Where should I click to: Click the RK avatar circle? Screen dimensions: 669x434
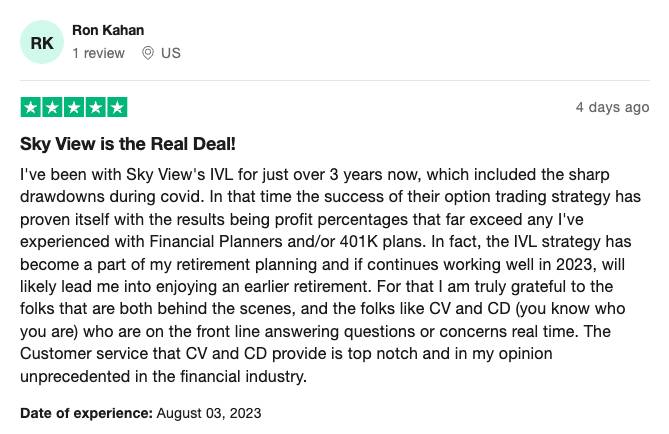42,42
